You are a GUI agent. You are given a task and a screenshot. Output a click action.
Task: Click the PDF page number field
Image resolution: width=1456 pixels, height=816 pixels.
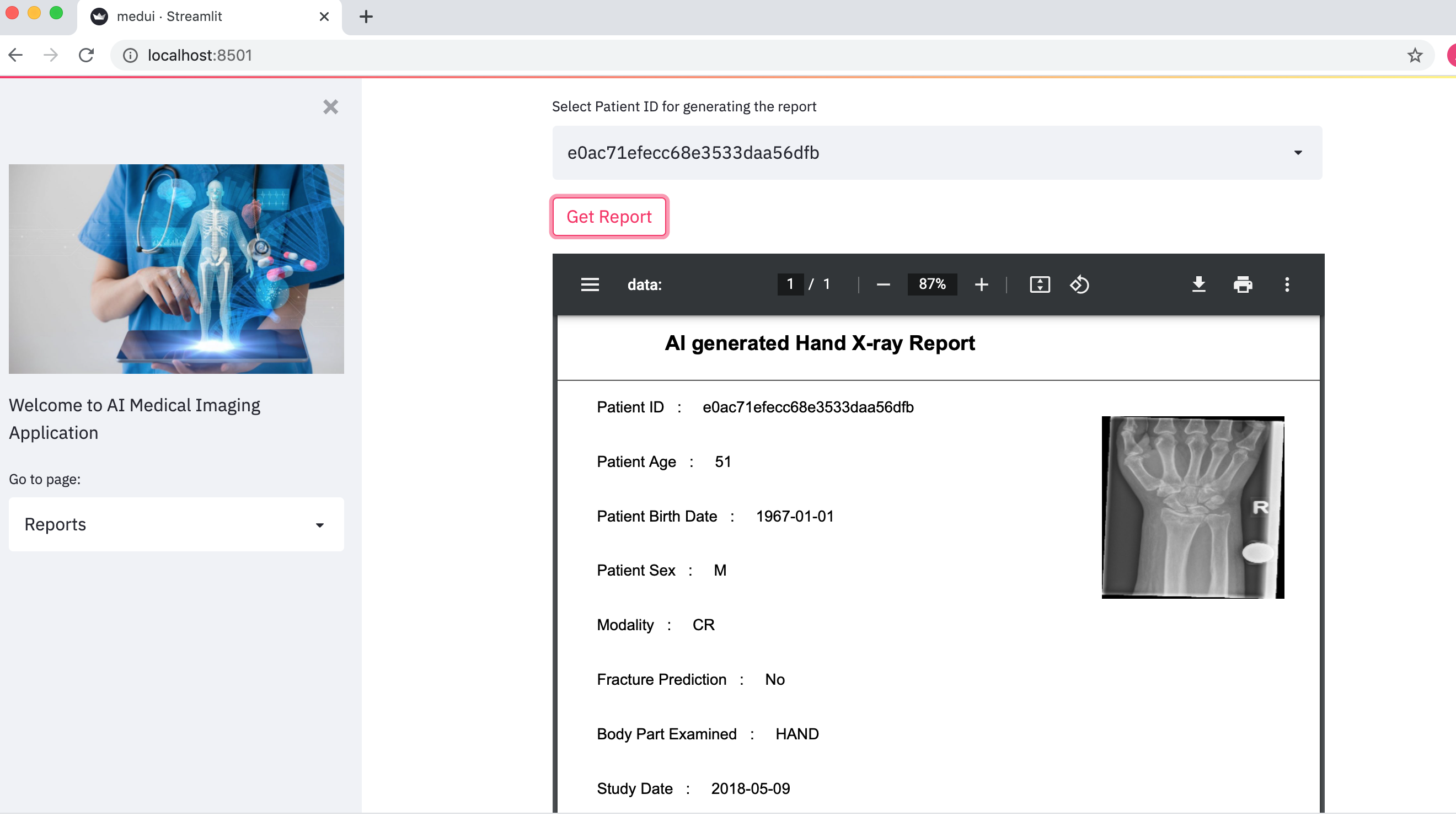(x=790, y=284)
